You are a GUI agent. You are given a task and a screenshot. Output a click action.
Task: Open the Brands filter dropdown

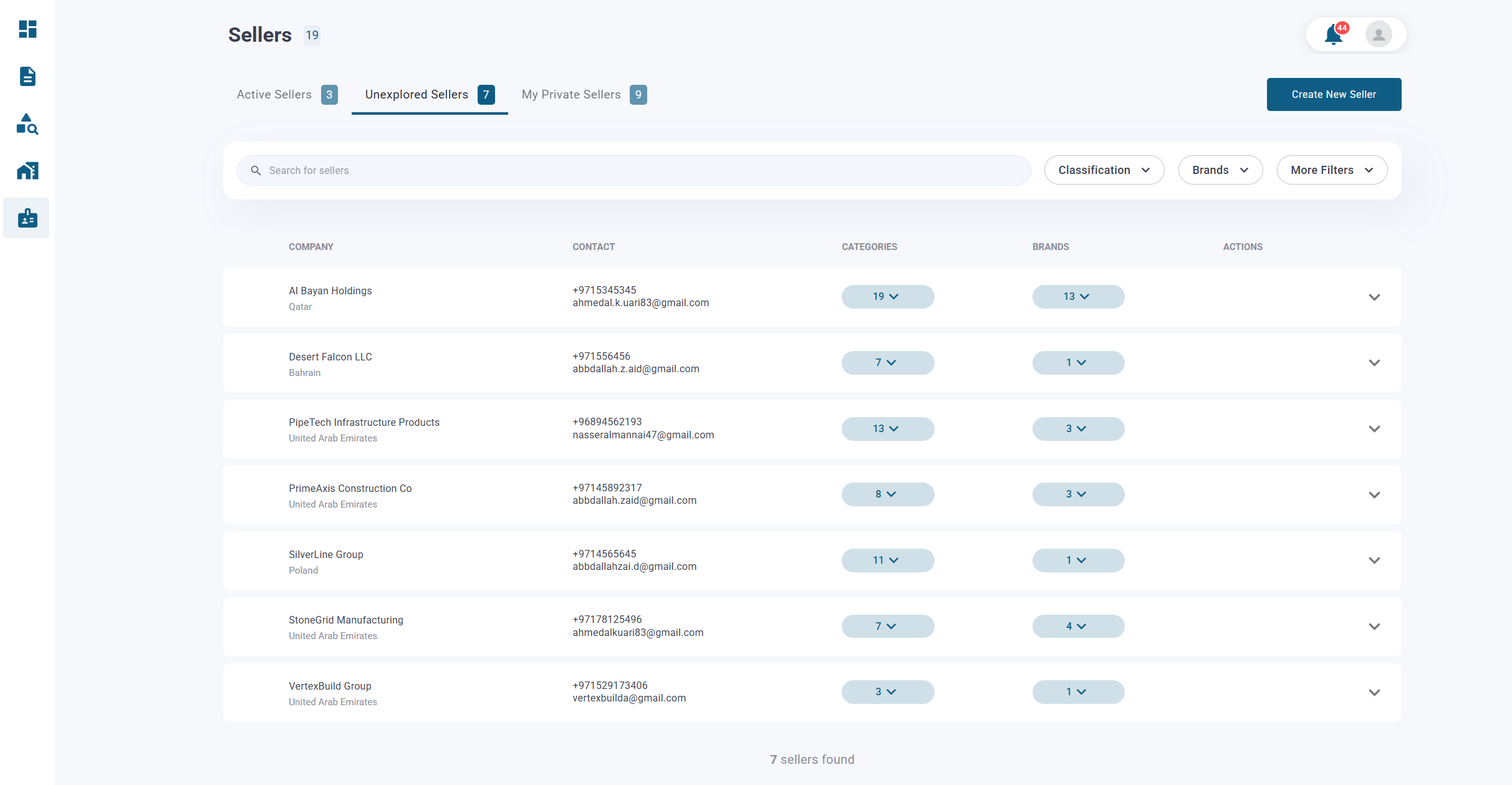click(1220, 170)
